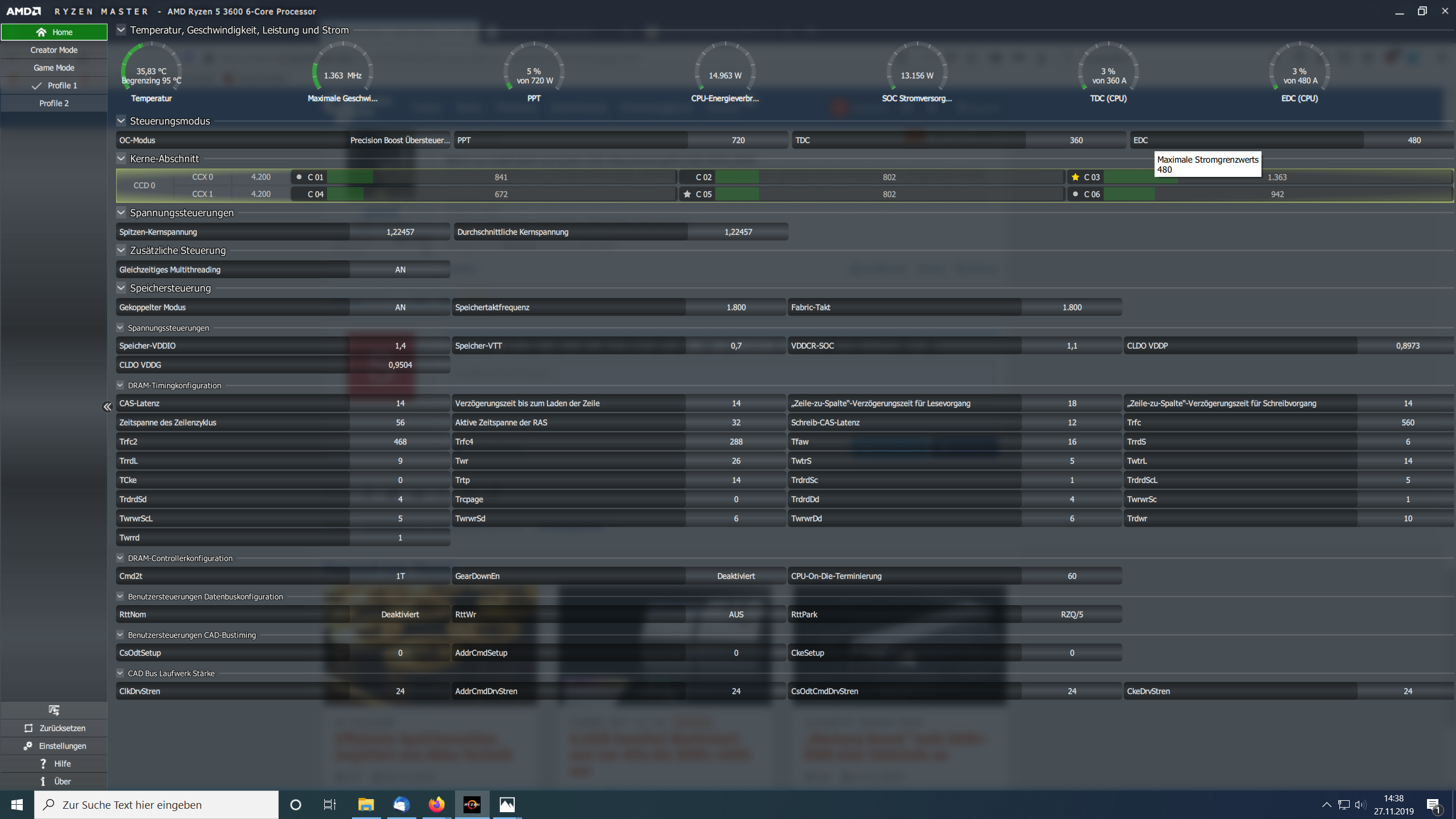Select Profile 2 in sidebar
The width and height of the screenshot is (1456, 819).
(54, 103)
